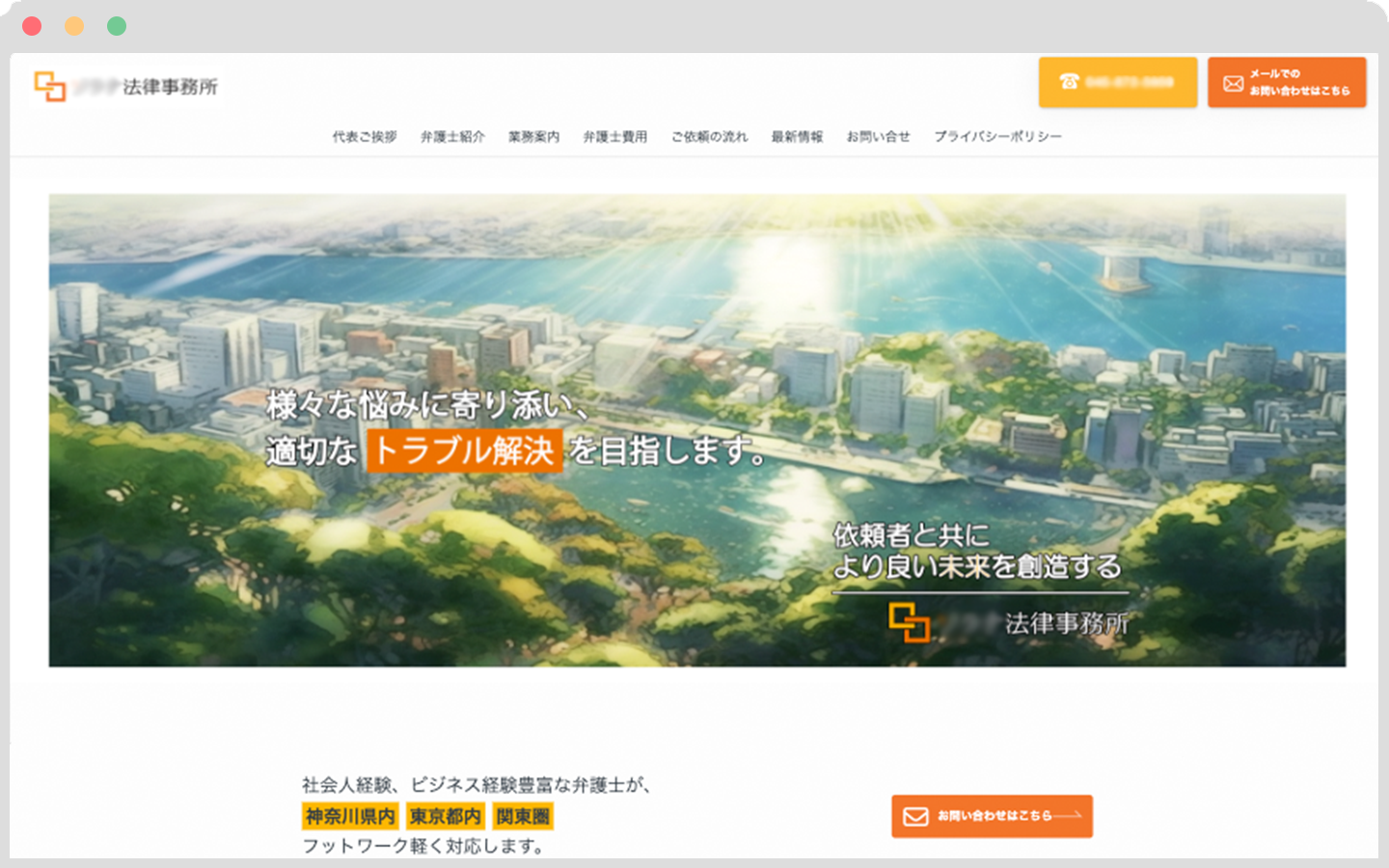Click the orange squares logo icon in header
Image resolution: width=1389 pixels, height=868 pixels.
tap(49, 86)
